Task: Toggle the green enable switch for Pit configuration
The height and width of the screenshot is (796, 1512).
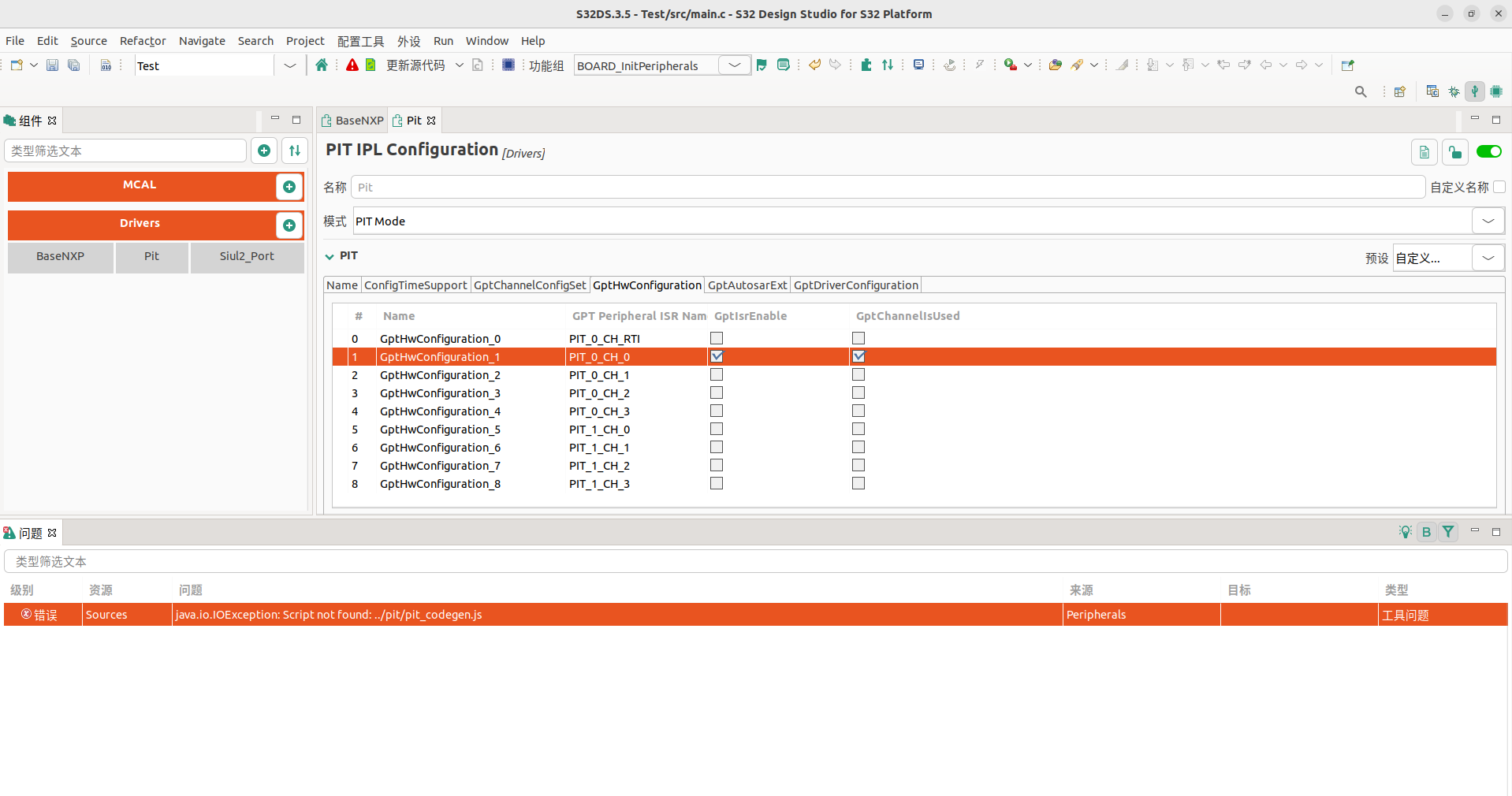Action: click(1489, 151)
